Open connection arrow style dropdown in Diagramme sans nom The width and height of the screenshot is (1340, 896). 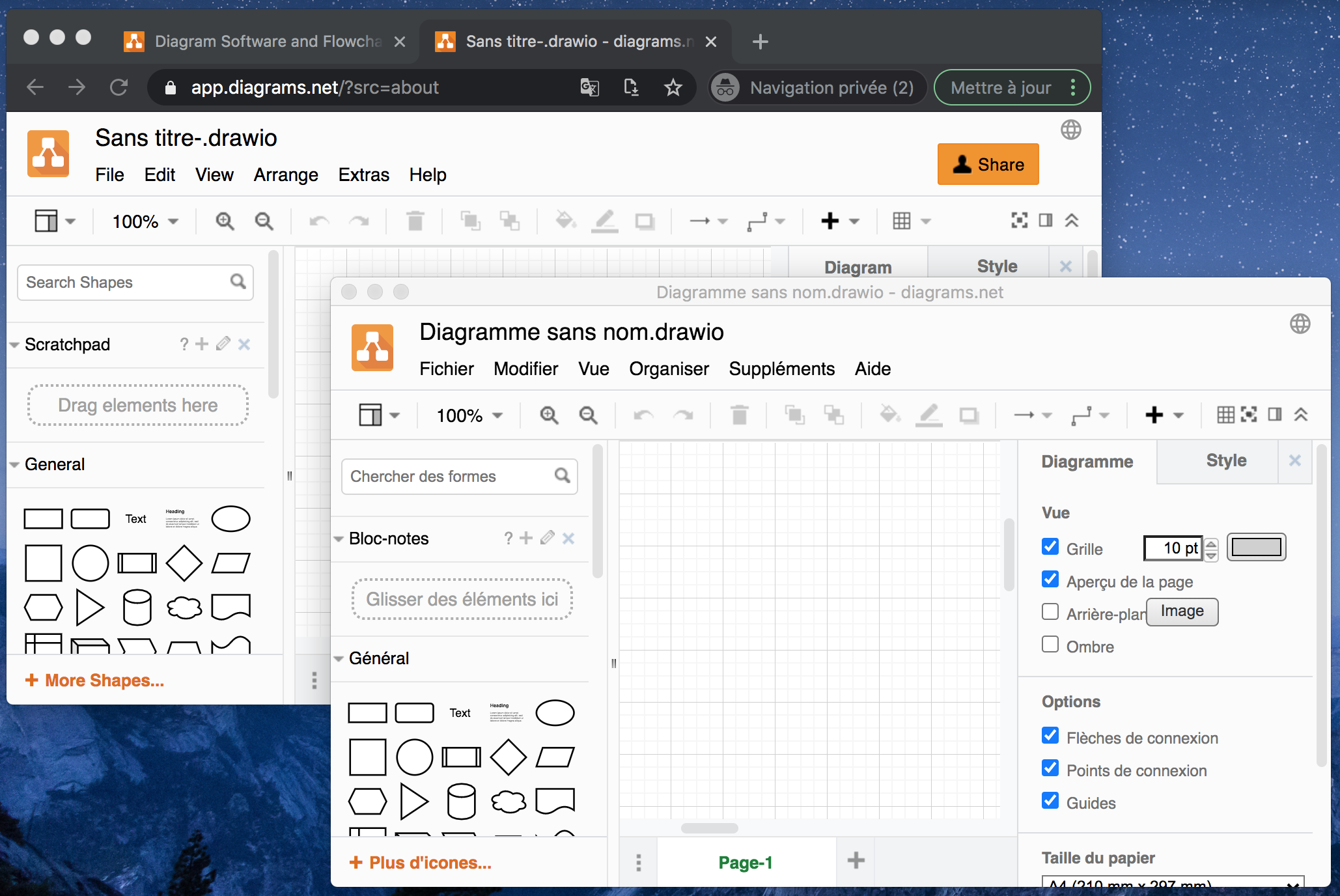1033,415
